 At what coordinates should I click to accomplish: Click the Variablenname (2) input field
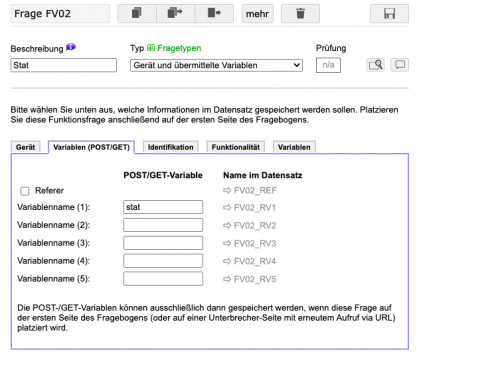coord(163,225)
